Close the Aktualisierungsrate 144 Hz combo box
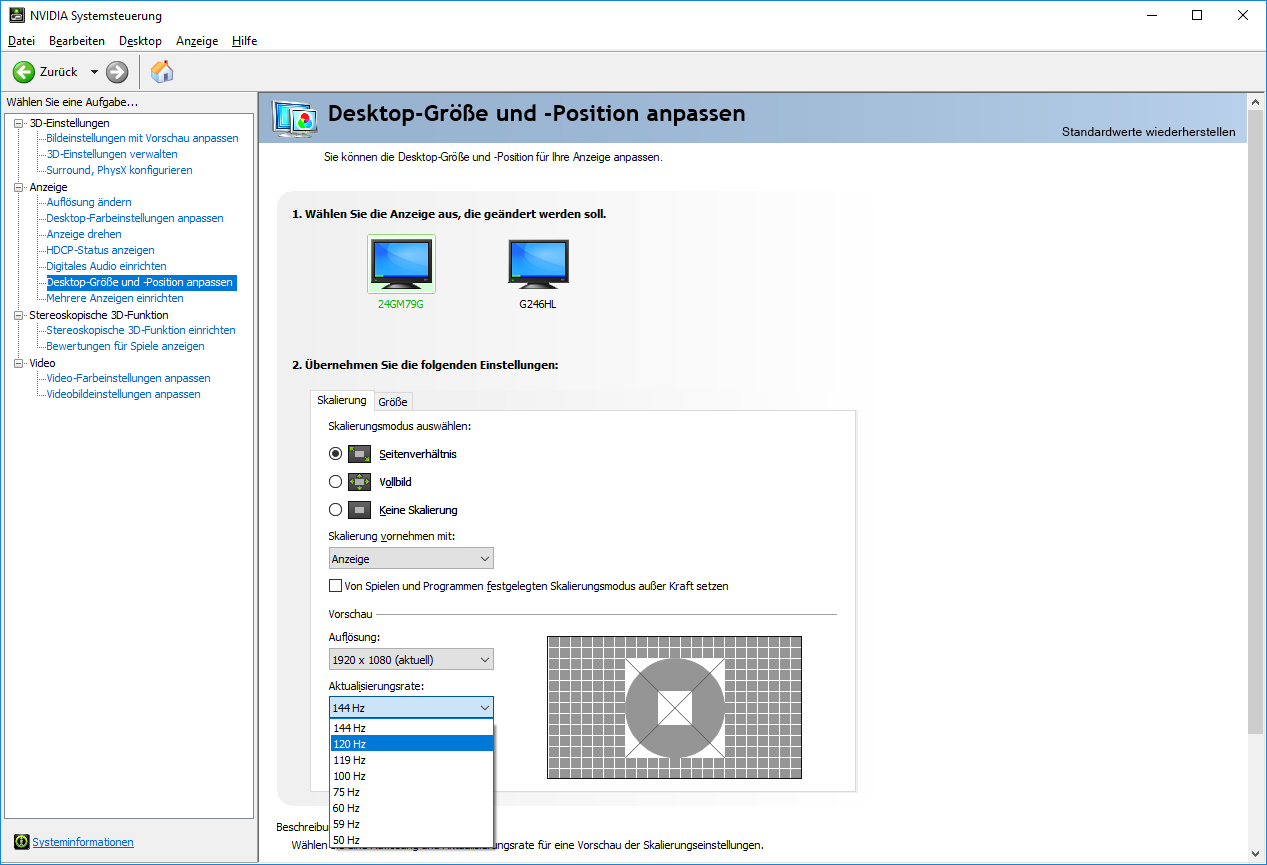Image resolution: width=1267 pixels, height=865 pixels. (411, 708)
